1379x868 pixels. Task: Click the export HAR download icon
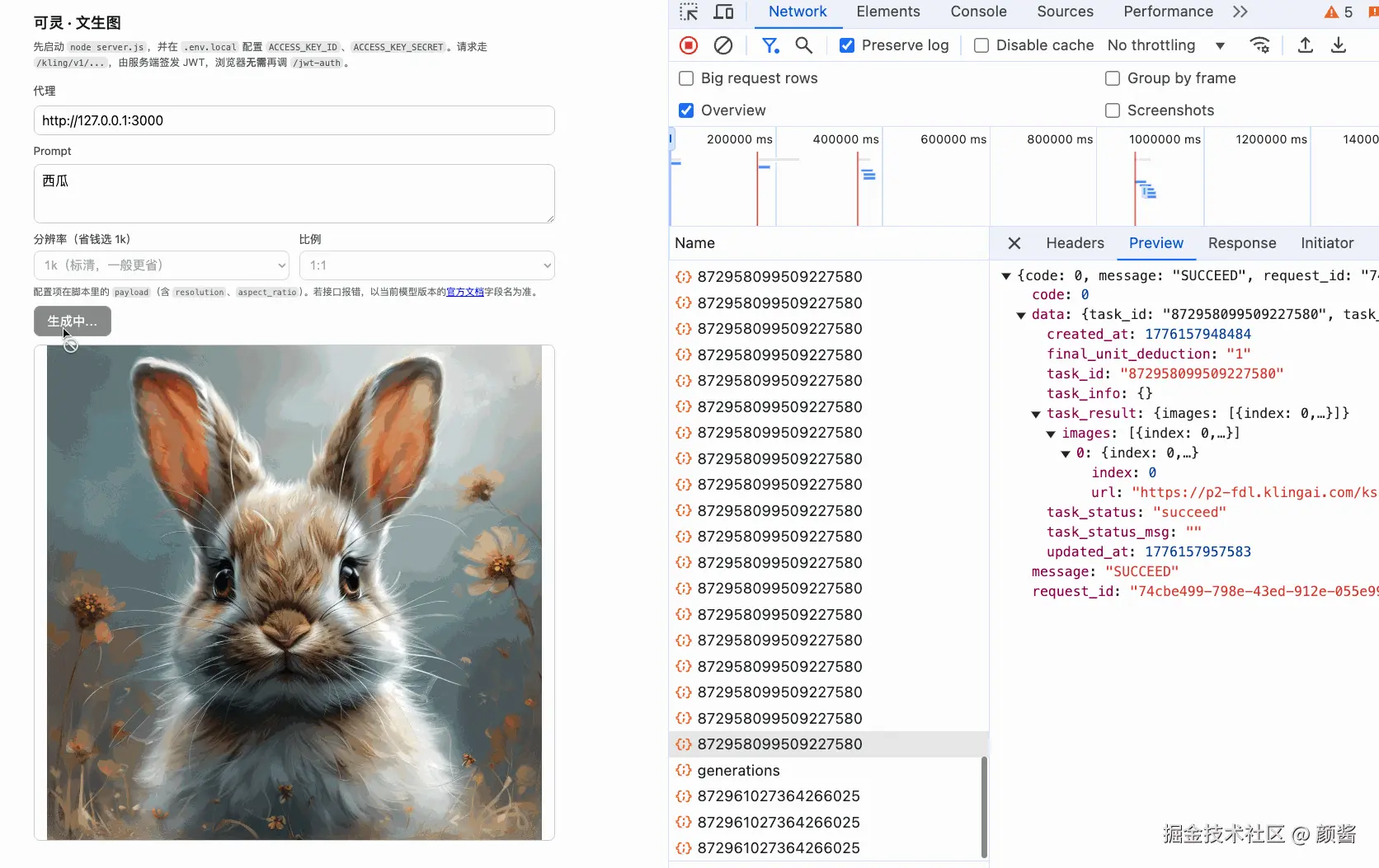click(x=1339, y=45)
